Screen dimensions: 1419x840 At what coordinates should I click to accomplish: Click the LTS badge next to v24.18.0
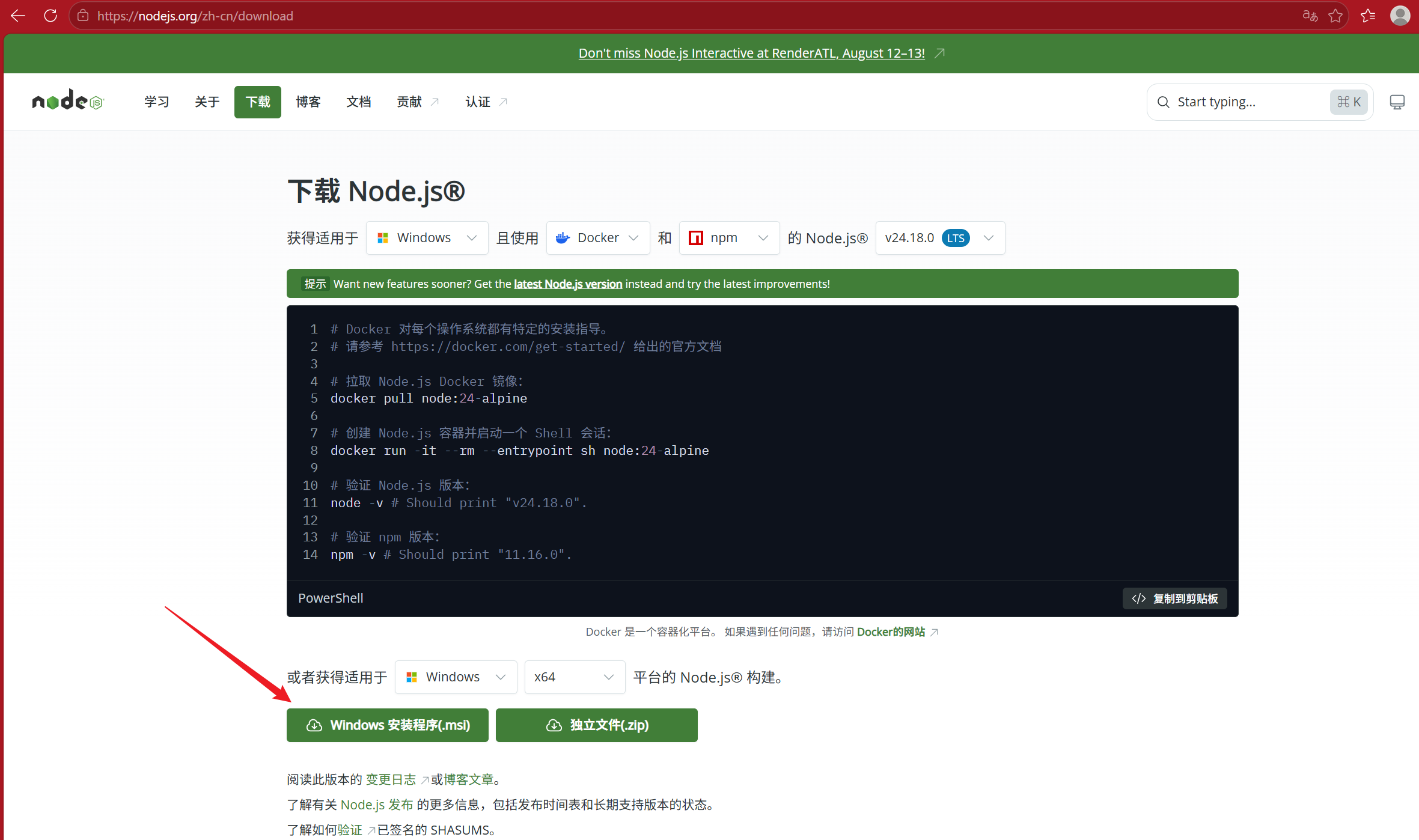tap(956, 238)
